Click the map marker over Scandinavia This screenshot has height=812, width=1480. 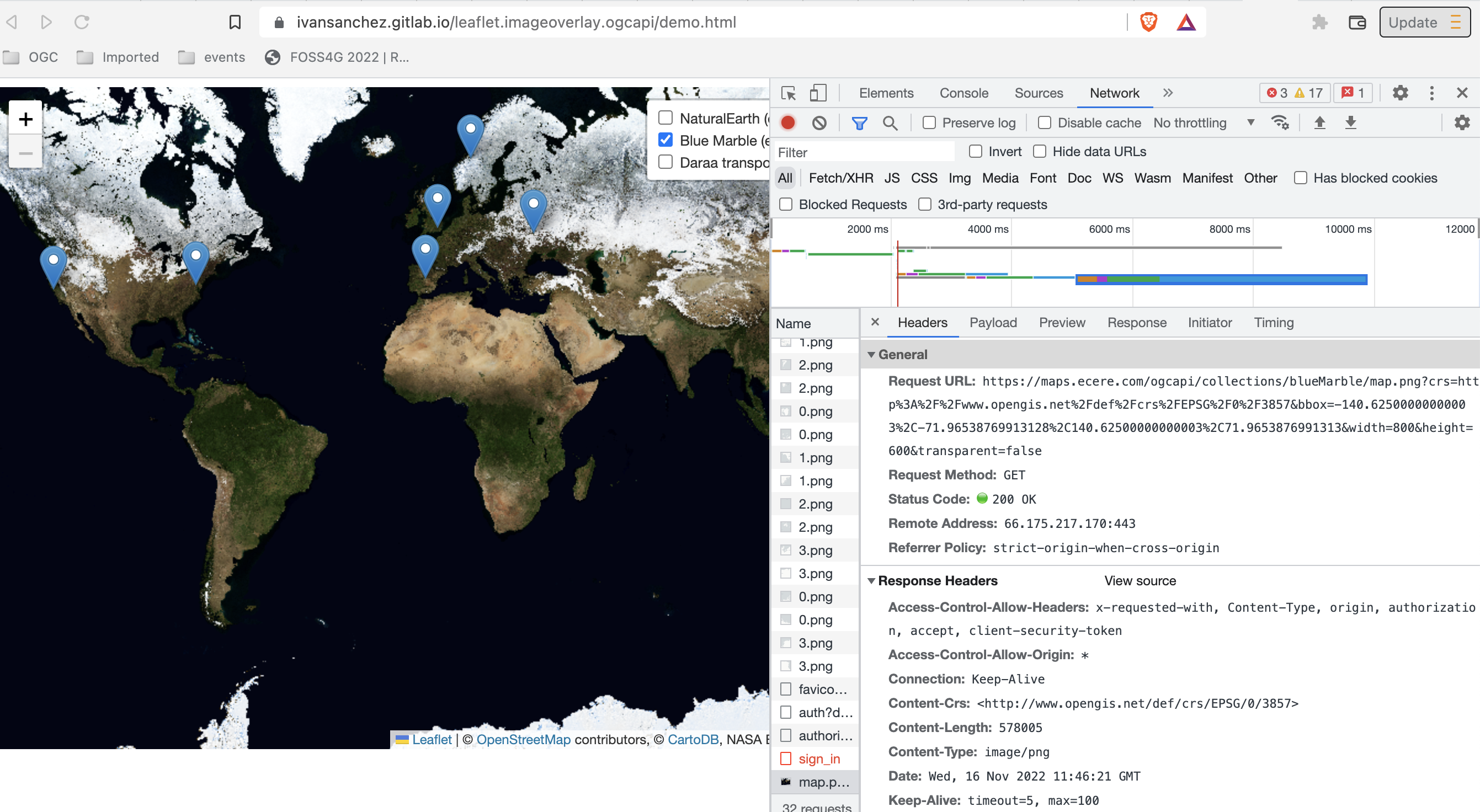click(471, 135)
